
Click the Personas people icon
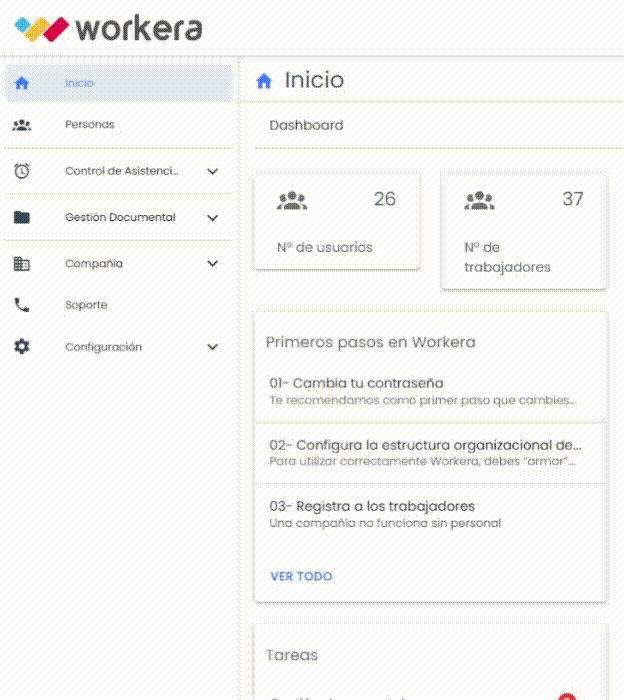pyautogui.click(x=22, y=125)
